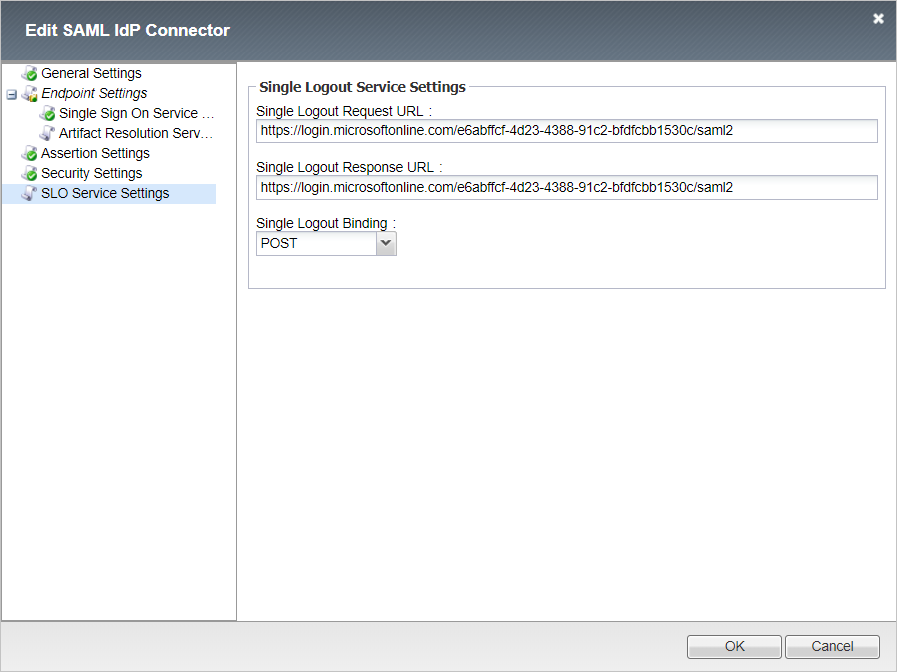Click the Endpoint Settings folder icon
This screenshot has width=897, height=672.
[30, 93]
